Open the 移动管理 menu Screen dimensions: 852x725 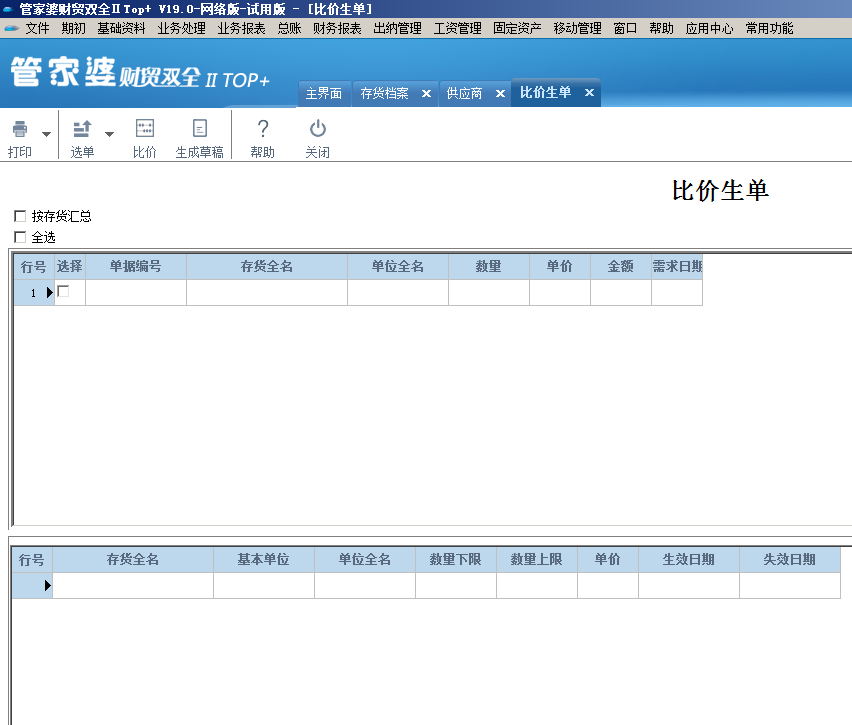(x=578, y=28)
